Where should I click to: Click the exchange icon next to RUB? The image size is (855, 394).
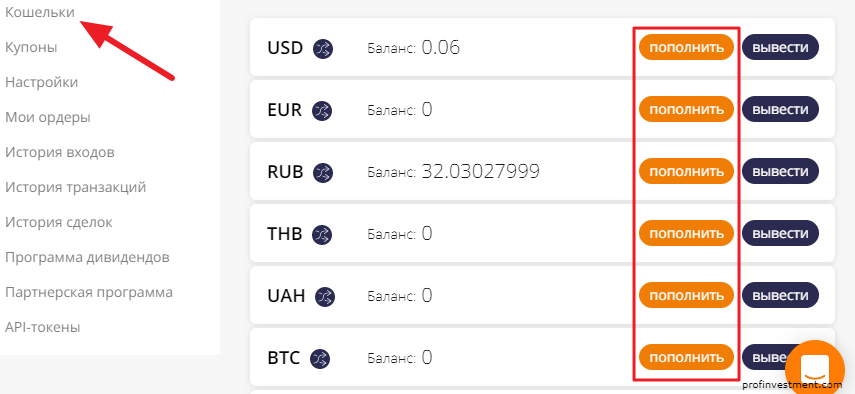pos(323,172)
